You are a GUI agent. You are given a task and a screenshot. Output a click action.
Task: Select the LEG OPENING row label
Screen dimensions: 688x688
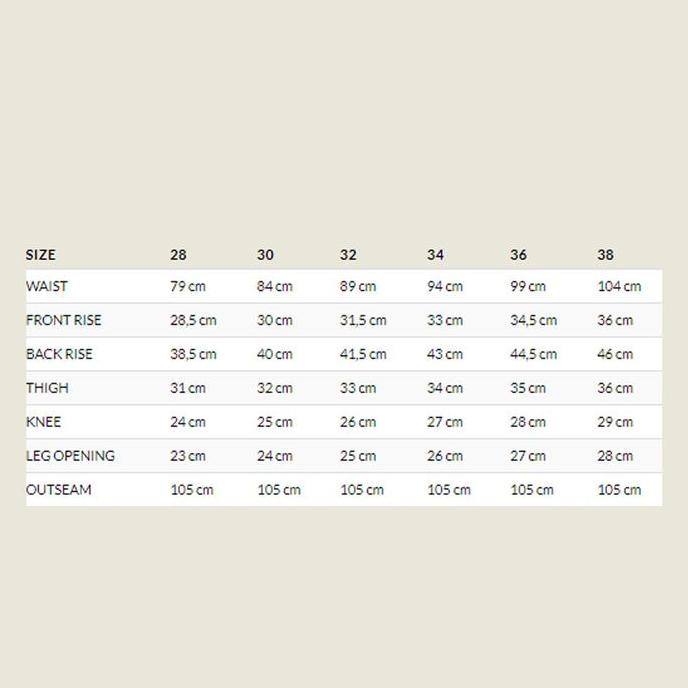71,456
